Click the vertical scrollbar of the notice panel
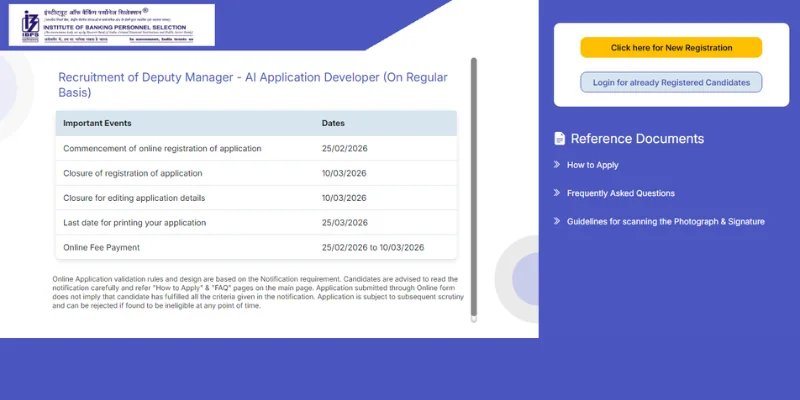 click(474, 188)
